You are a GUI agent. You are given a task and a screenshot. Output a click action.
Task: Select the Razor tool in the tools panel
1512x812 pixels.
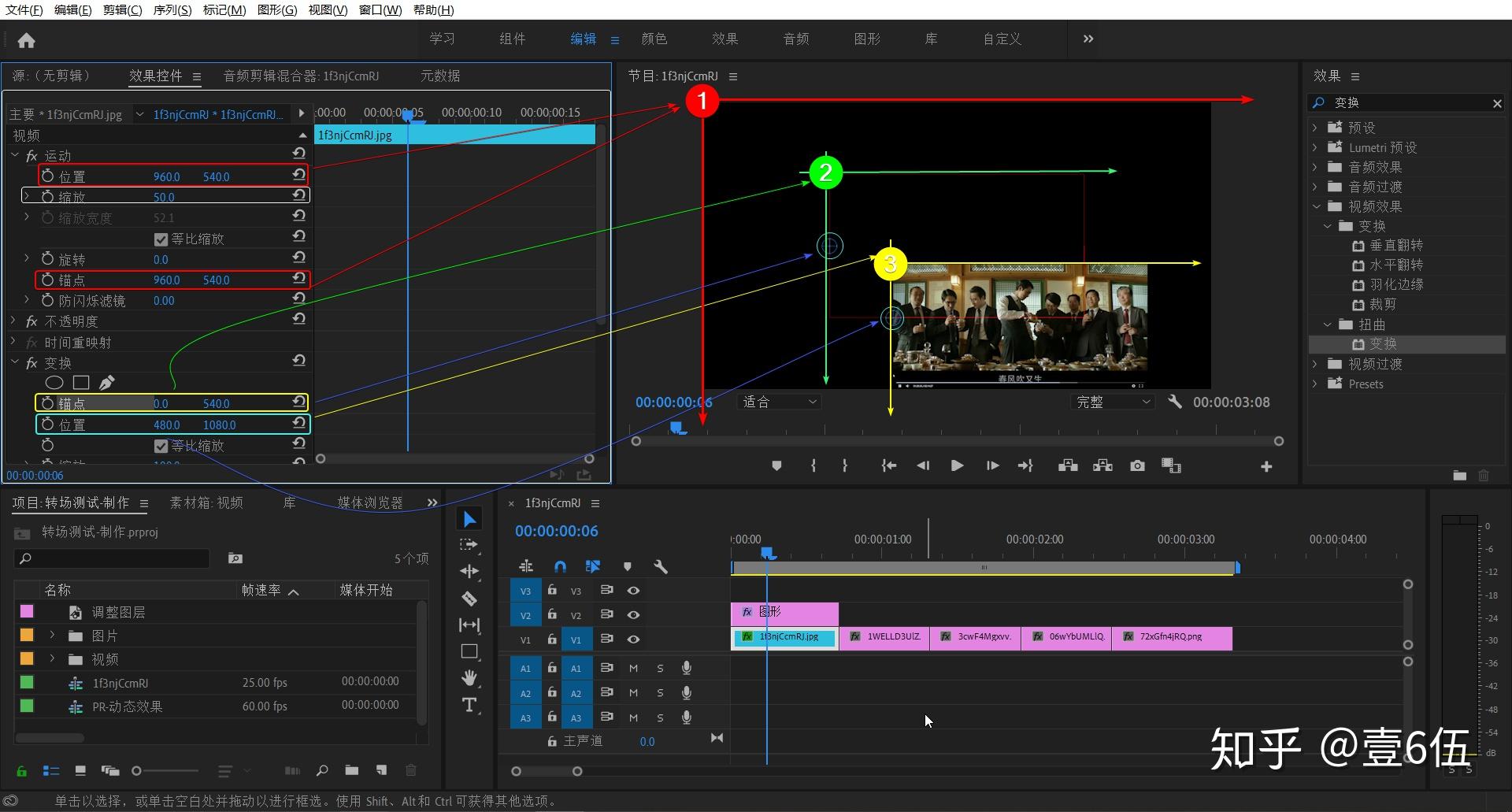(x=469, y=599)
